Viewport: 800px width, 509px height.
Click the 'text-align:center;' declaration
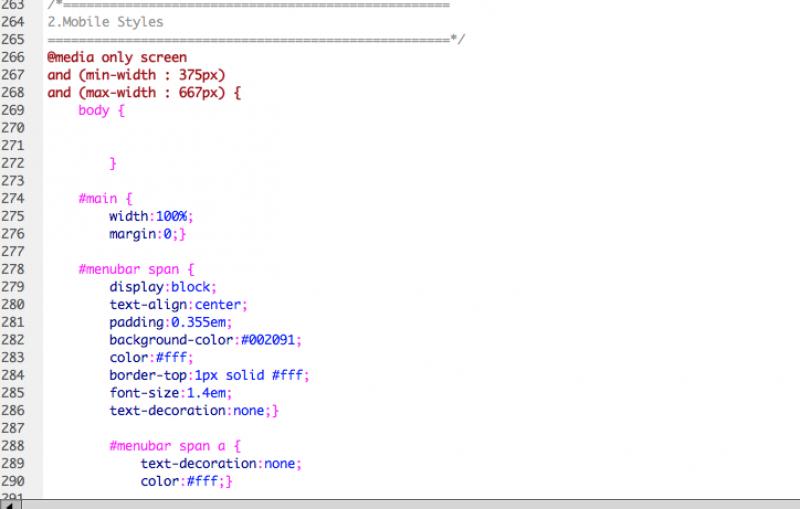pyautogui.click(x=178, y=304)
